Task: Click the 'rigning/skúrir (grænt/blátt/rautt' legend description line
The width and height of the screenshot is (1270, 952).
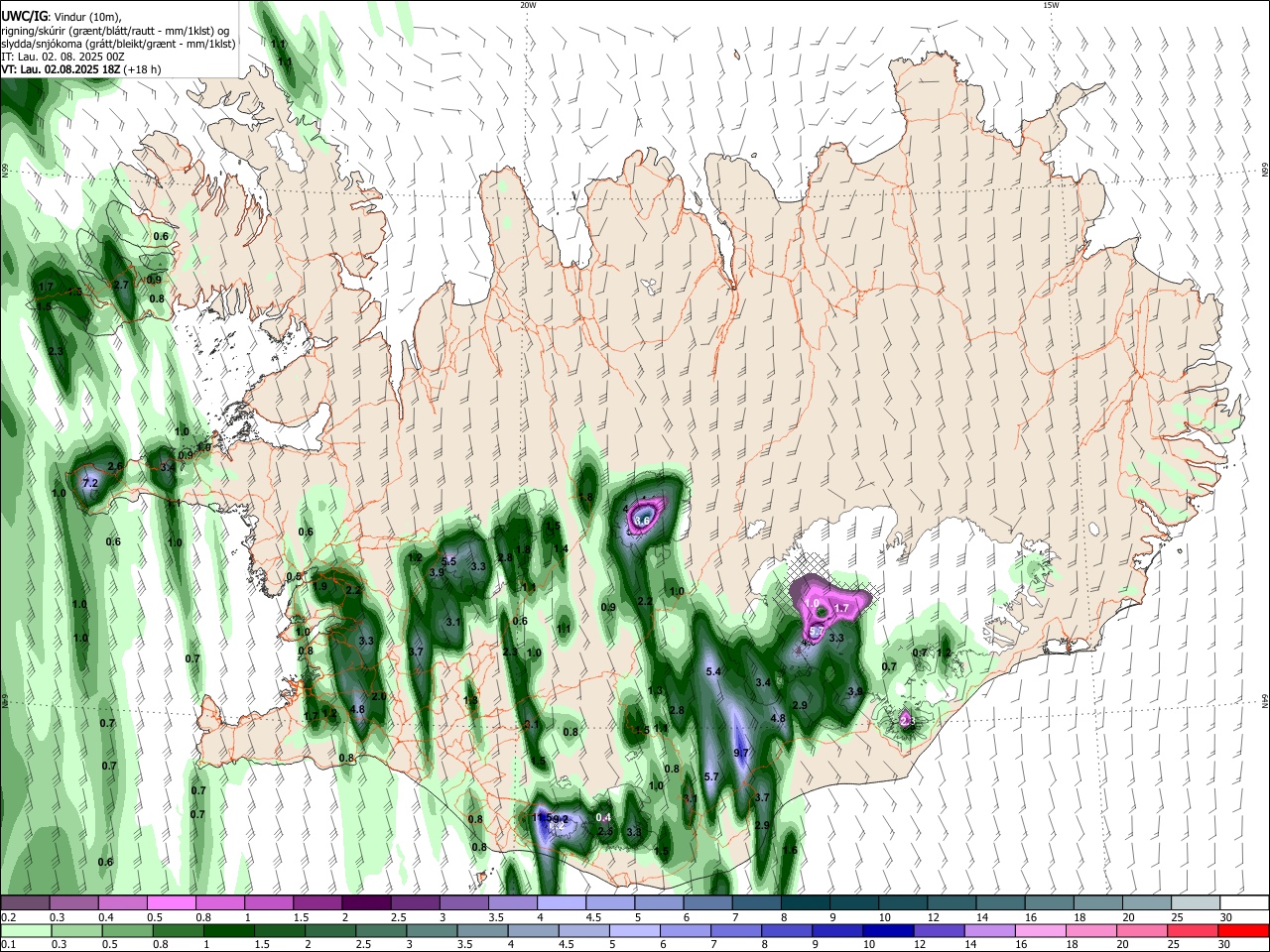Action: coord(115,30)
